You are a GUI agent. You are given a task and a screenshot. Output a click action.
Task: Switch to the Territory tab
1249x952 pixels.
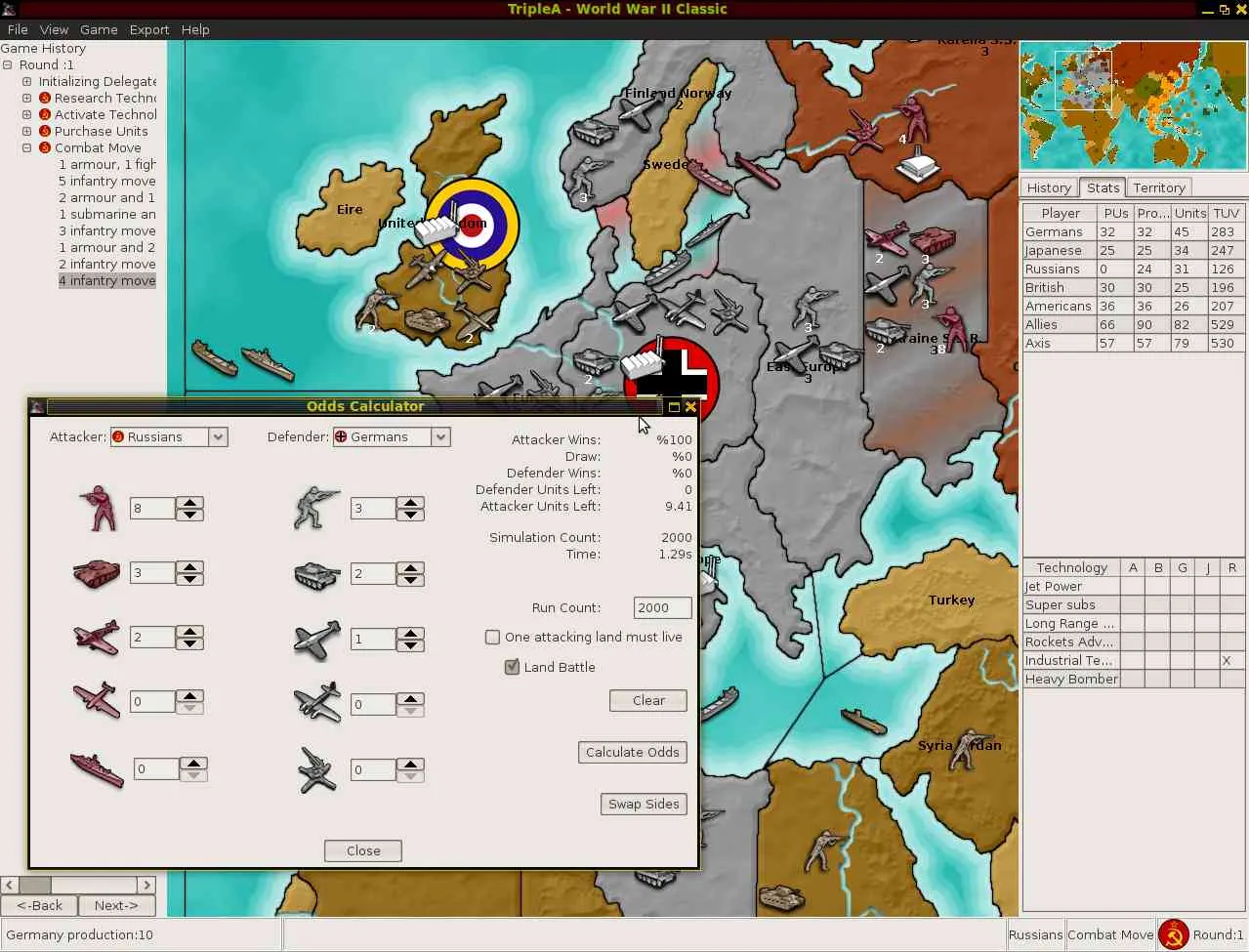pyautogui.click(x=1159, y=187)
